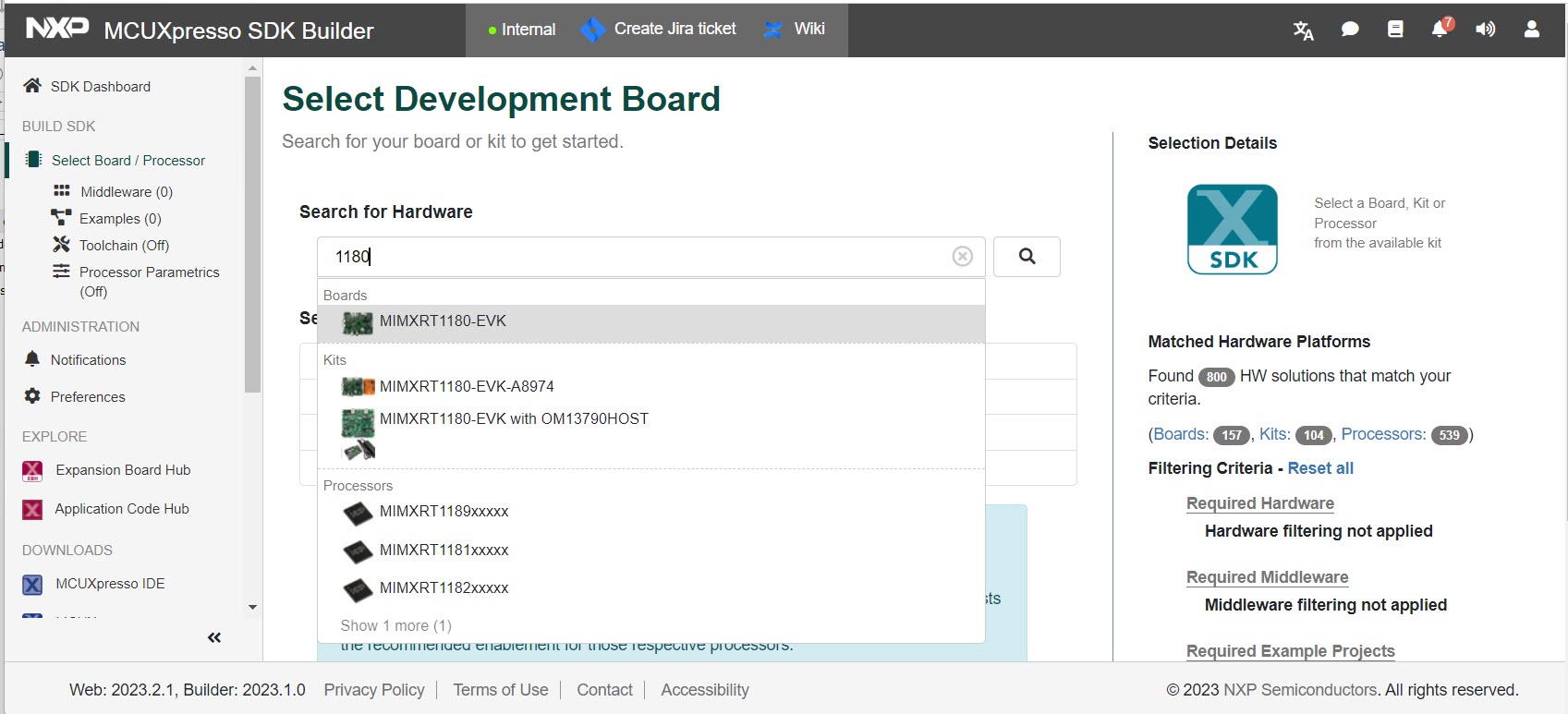Open the documentation notes icon in the header
The width and height of the screenshot is (1568, 714).
(1395, 30)
